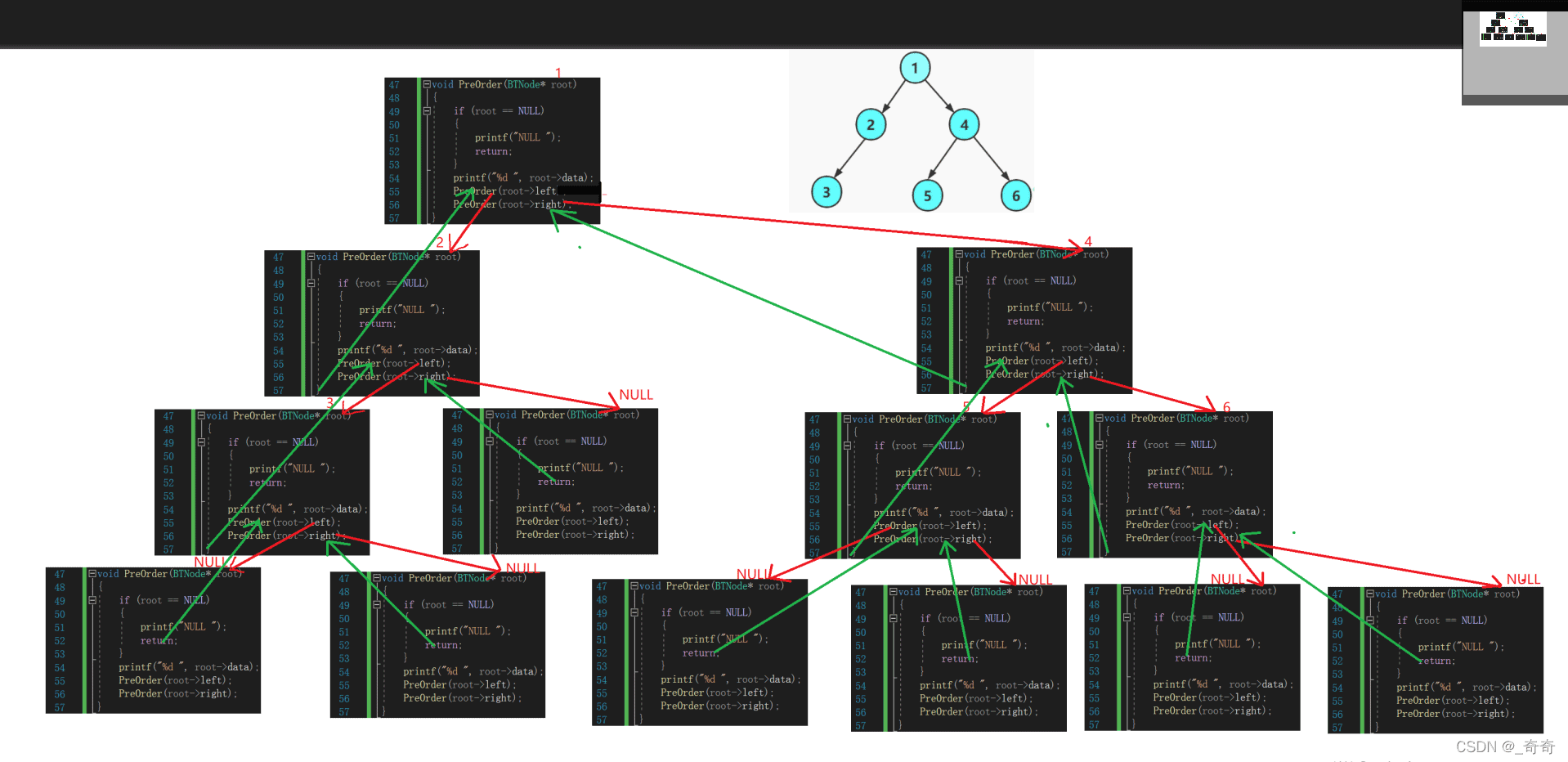Select leaf node 3 in tree diagram
Viewport: 1568px width, 762px height.
[827, 192]
